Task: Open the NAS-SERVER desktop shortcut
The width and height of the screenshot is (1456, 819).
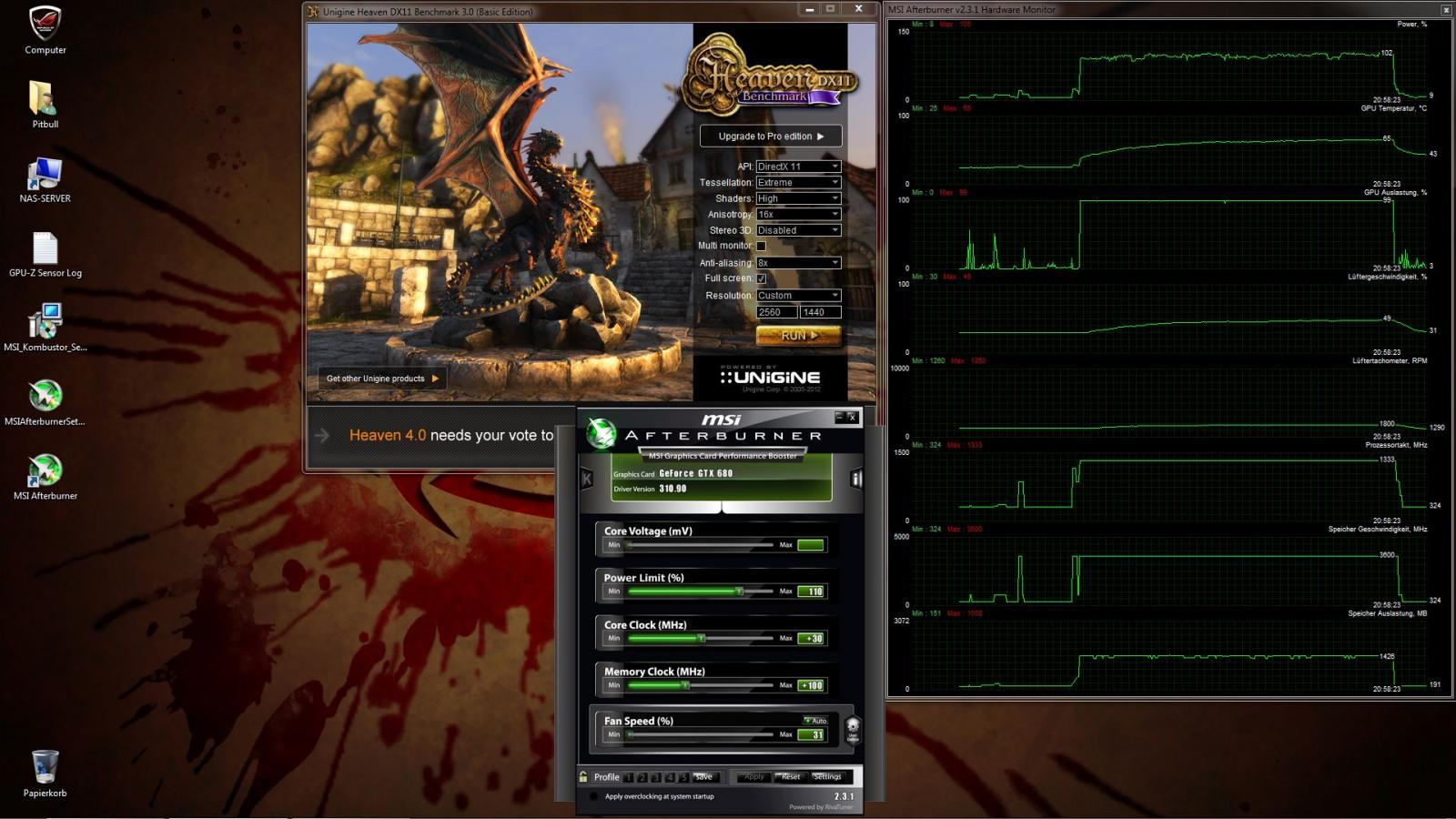Action: (45, 179)
